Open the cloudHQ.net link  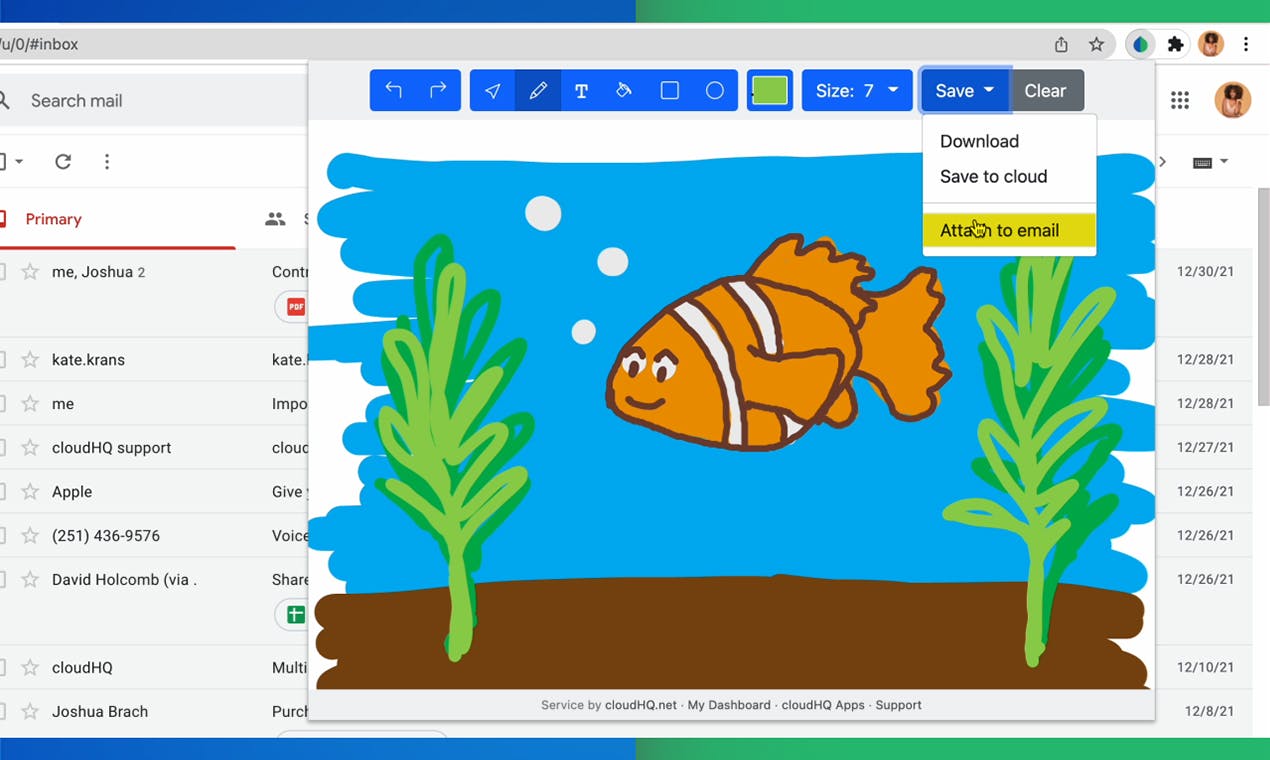[x=640, y=705]
